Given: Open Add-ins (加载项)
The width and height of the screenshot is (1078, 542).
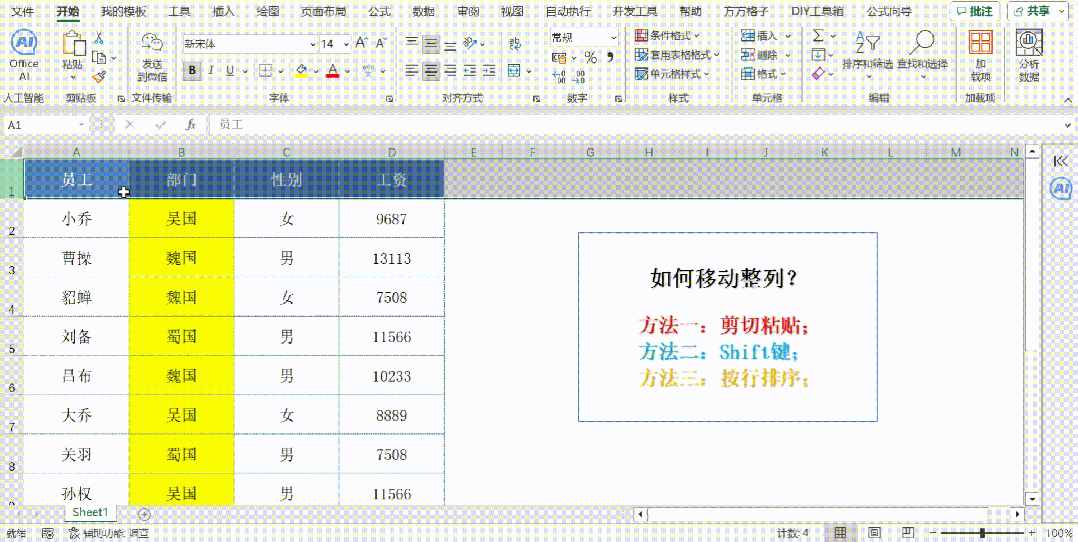Looking at the screenshot, I should [x=981, y=56].
